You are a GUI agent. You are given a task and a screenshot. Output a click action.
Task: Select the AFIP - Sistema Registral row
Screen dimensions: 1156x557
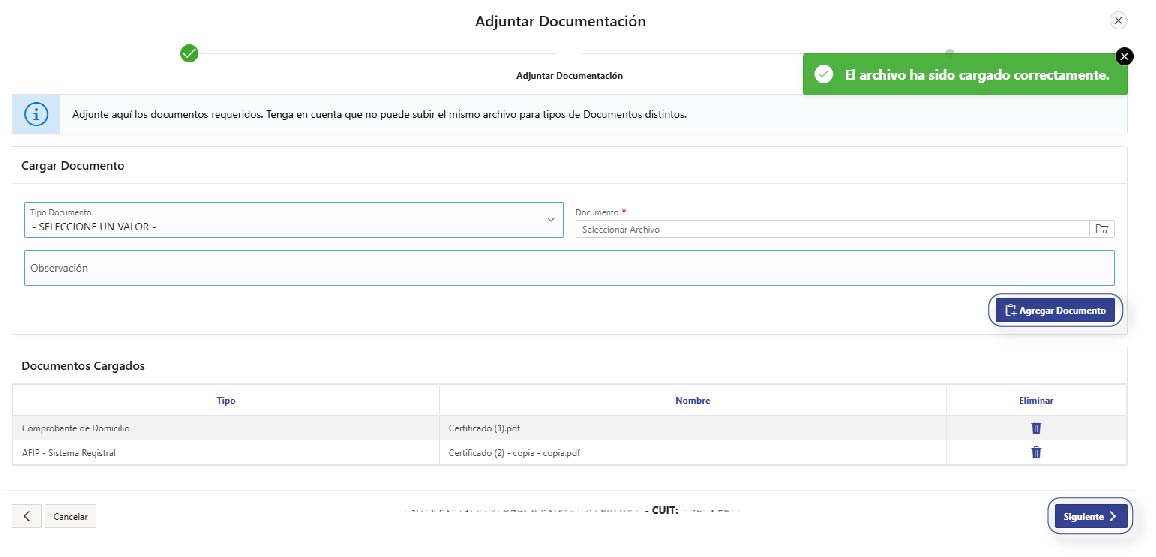(69, 452)
